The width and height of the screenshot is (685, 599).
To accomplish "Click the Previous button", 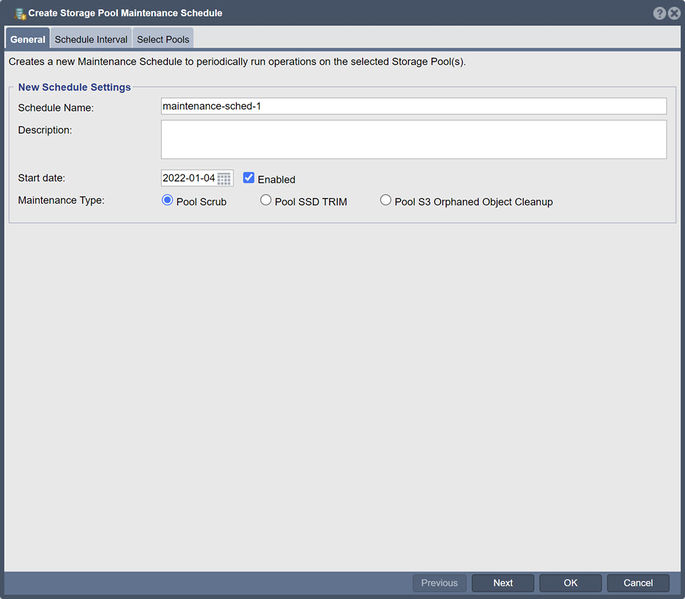I will tap(439, 583).
